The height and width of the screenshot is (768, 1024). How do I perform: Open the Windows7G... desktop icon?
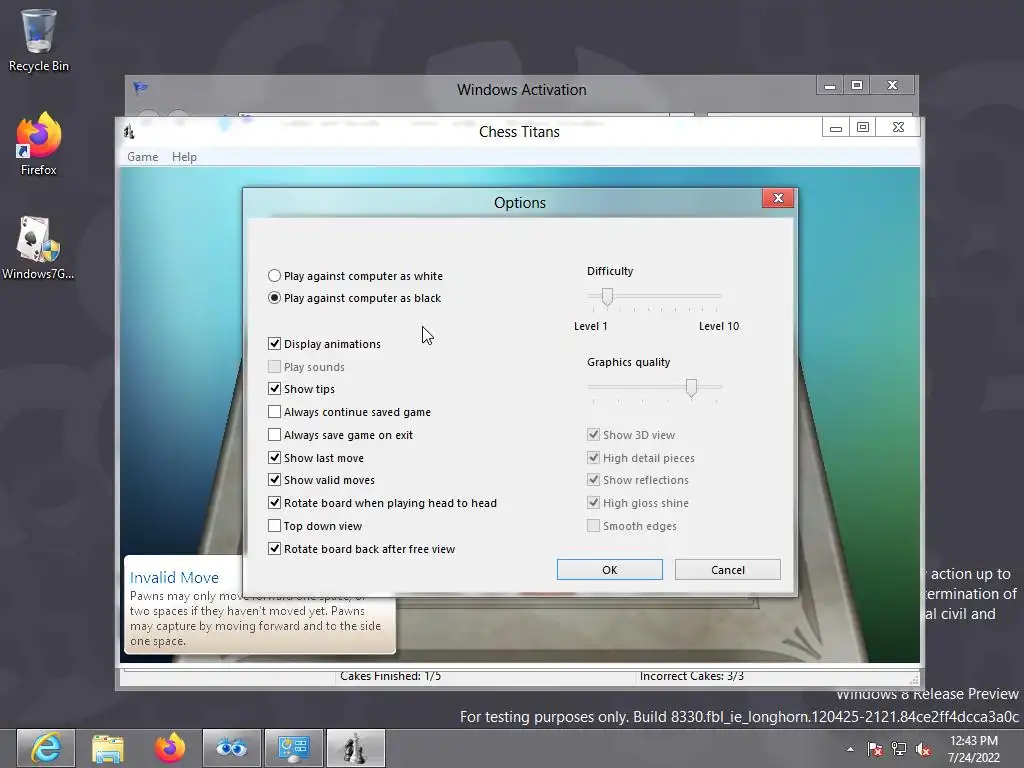38,248
